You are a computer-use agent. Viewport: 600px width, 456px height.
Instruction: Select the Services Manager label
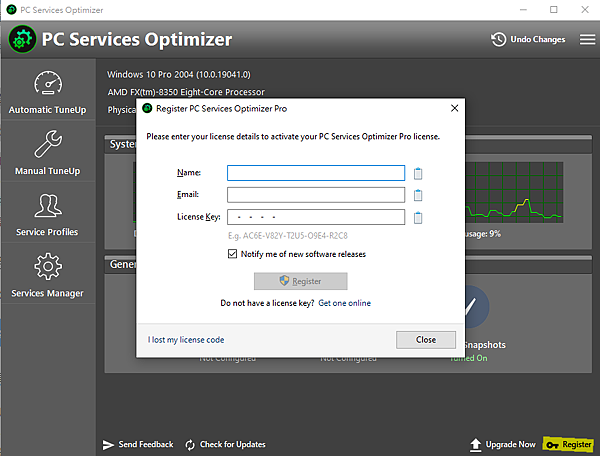(47, 293)
